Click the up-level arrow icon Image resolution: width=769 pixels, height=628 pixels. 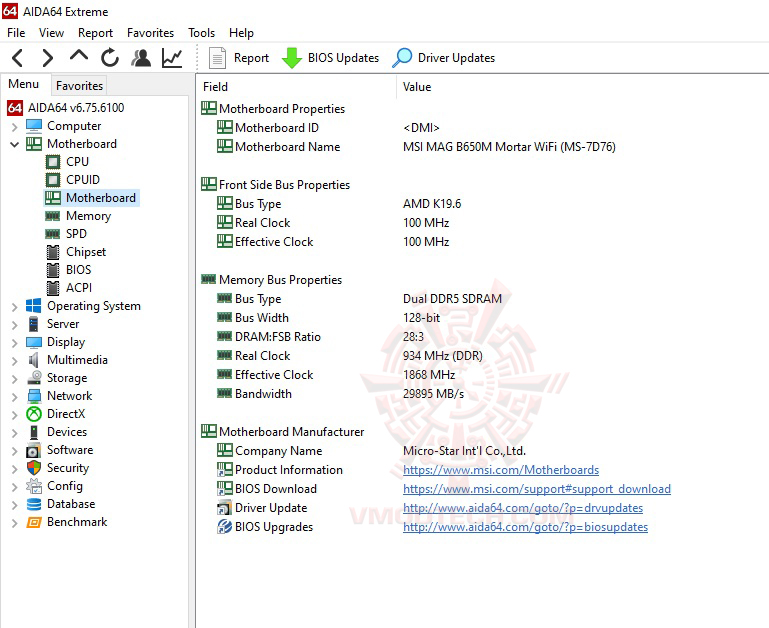(79, 55)
